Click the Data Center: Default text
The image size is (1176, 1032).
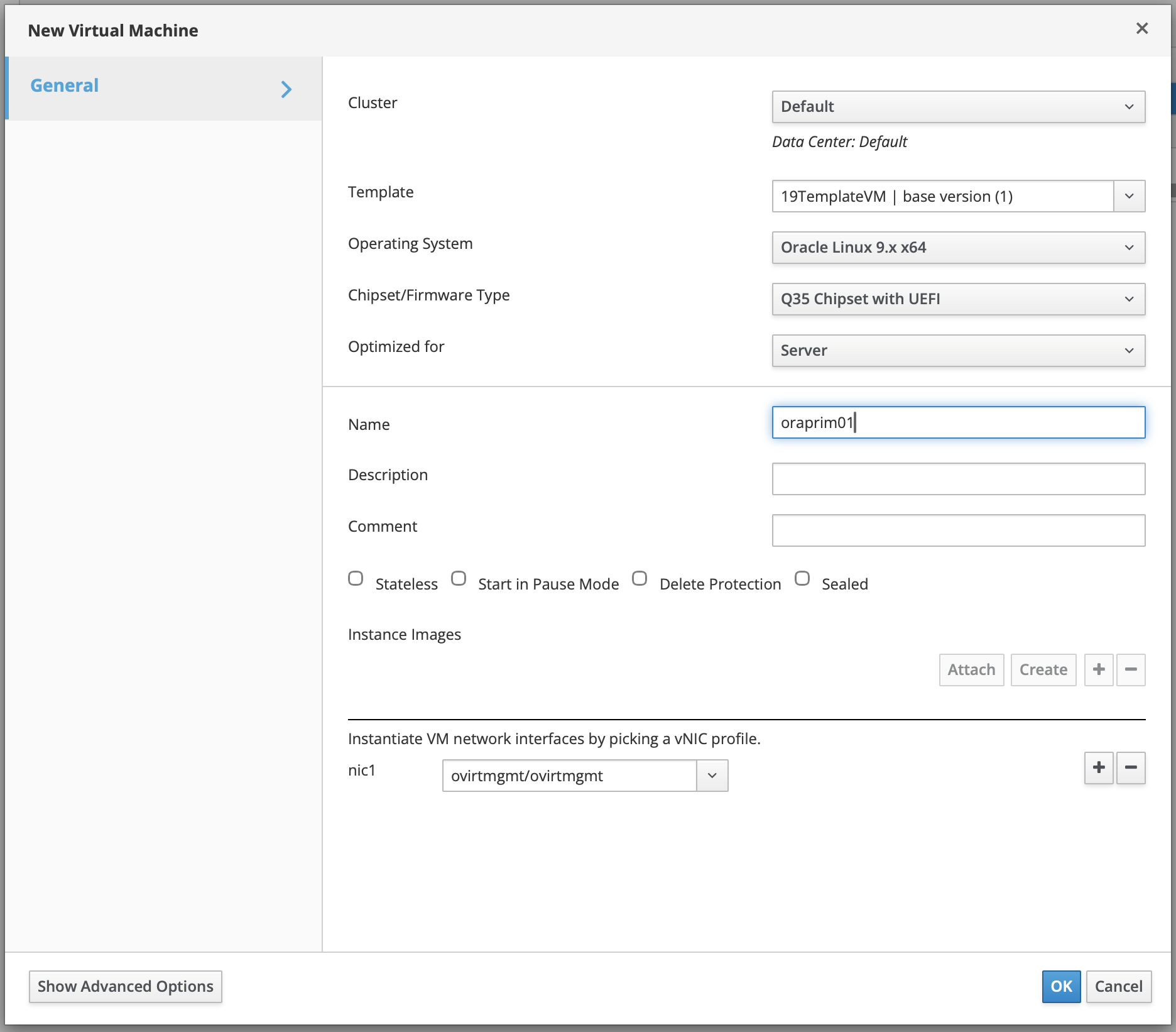click(839, 142)
